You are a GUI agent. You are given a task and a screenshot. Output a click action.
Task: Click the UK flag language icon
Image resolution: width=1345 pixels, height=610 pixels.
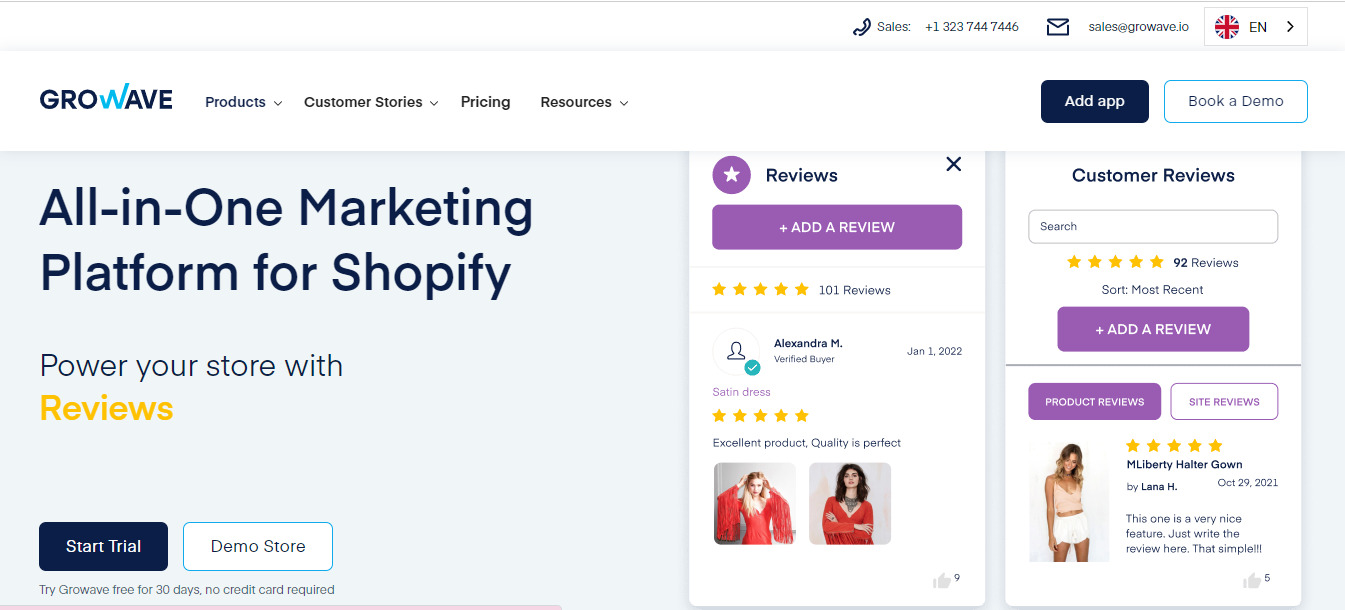pos(1227,27)
